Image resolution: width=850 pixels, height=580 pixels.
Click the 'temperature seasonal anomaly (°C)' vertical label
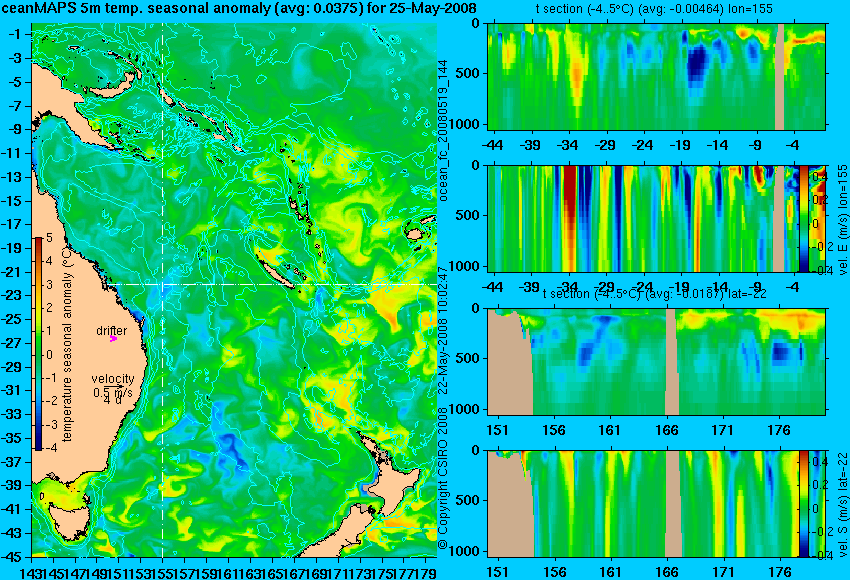67,343
